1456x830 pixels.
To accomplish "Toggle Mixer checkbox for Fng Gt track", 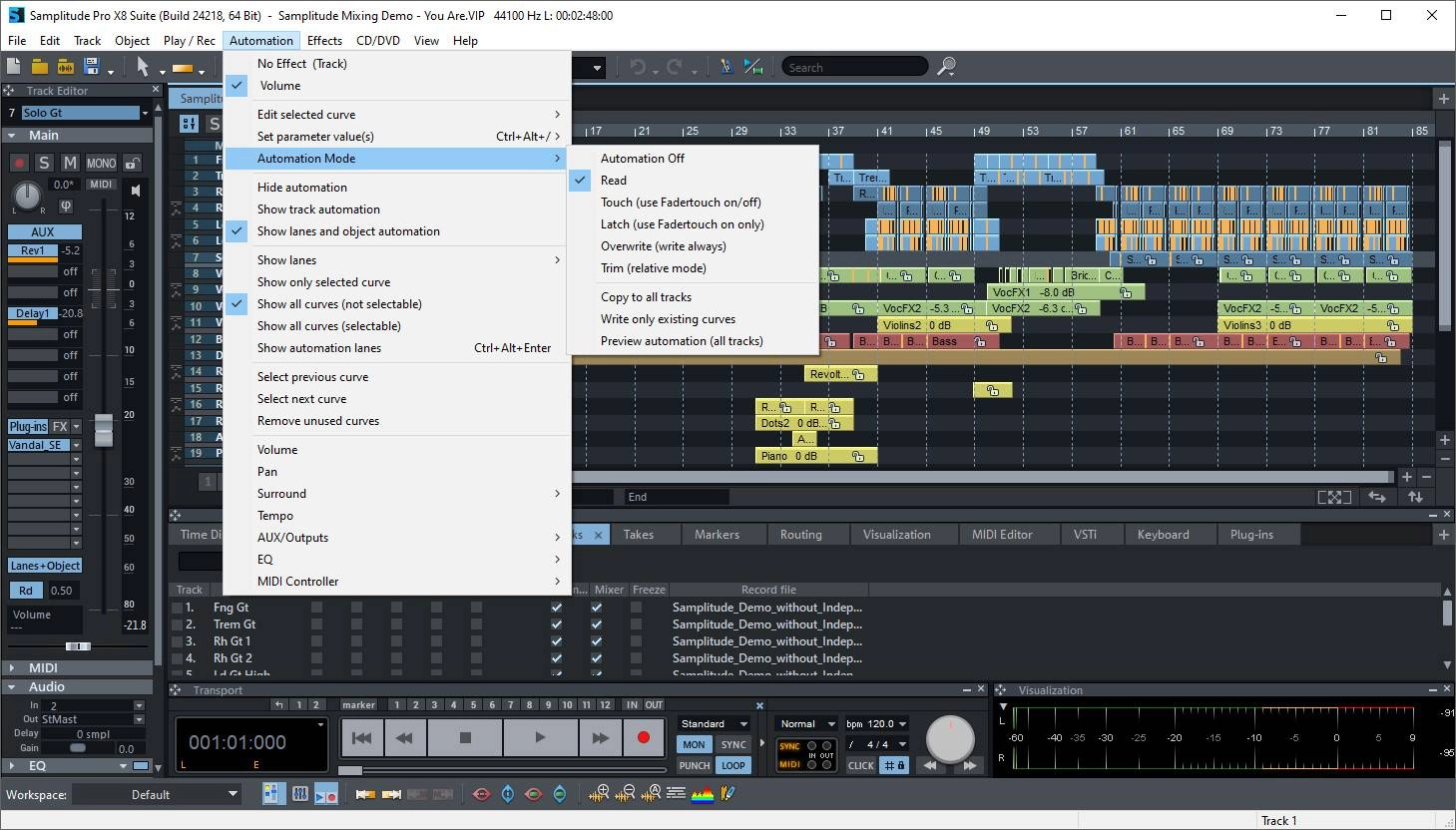I will [597, 607].
